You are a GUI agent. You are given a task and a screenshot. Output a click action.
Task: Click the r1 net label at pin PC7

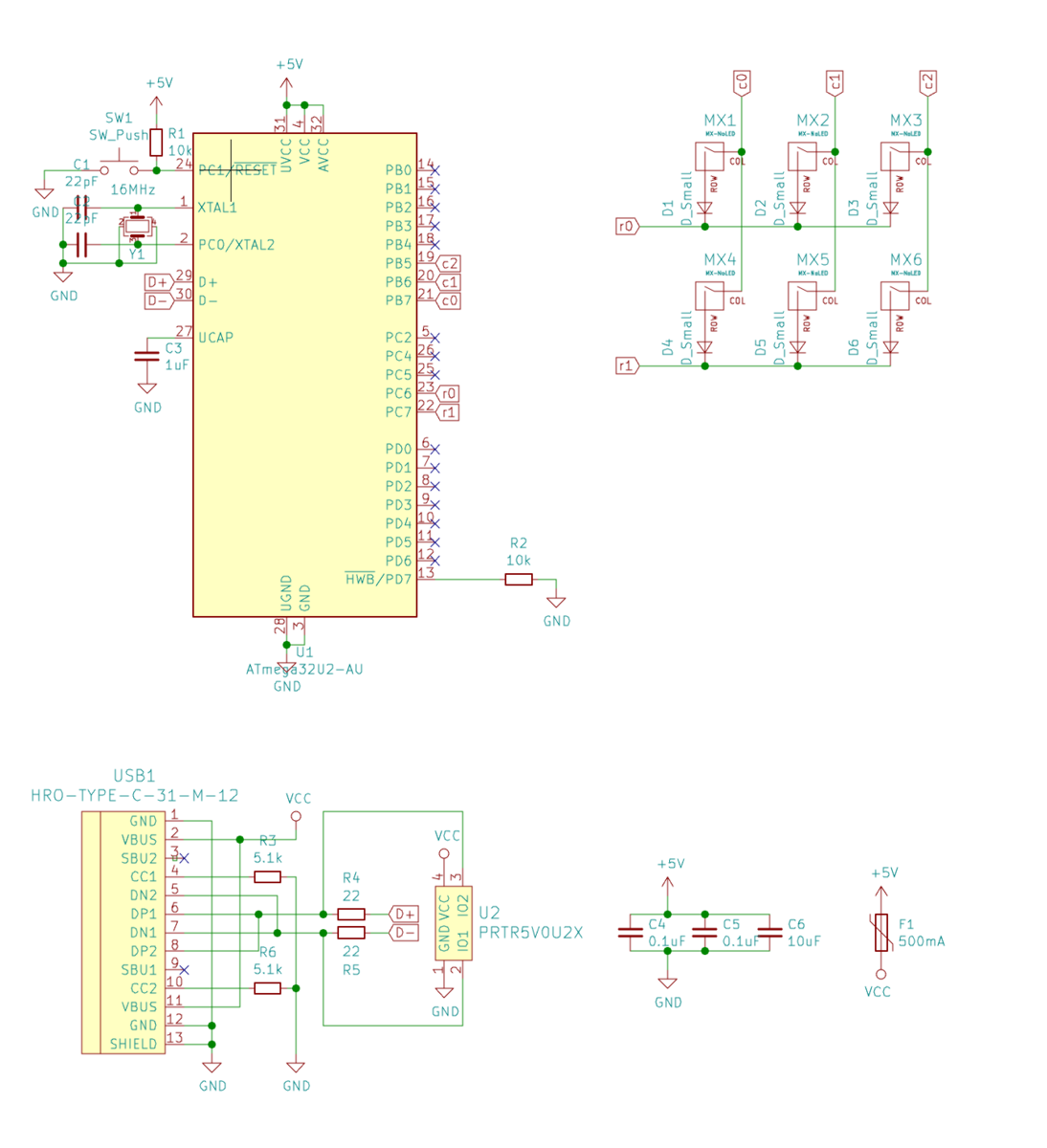click(447, 412)
